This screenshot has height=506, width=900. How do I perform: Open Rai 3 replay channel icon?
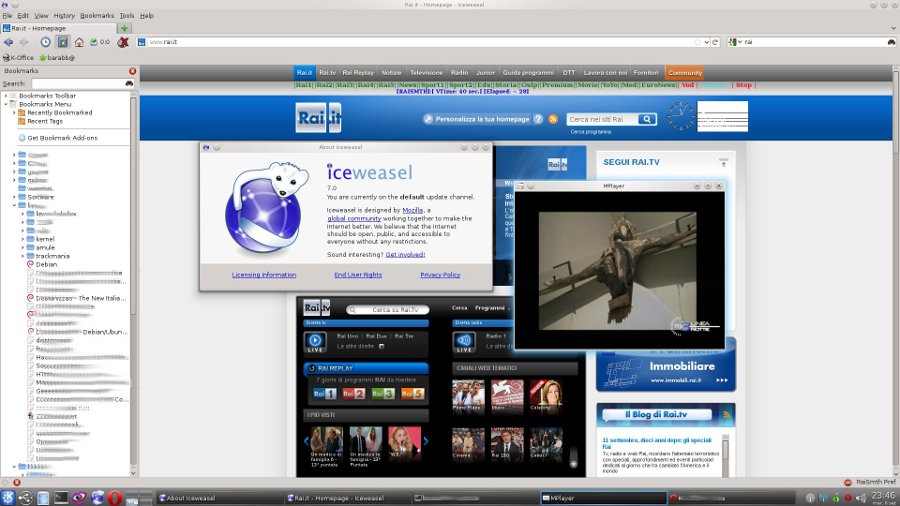click(383, 394)
